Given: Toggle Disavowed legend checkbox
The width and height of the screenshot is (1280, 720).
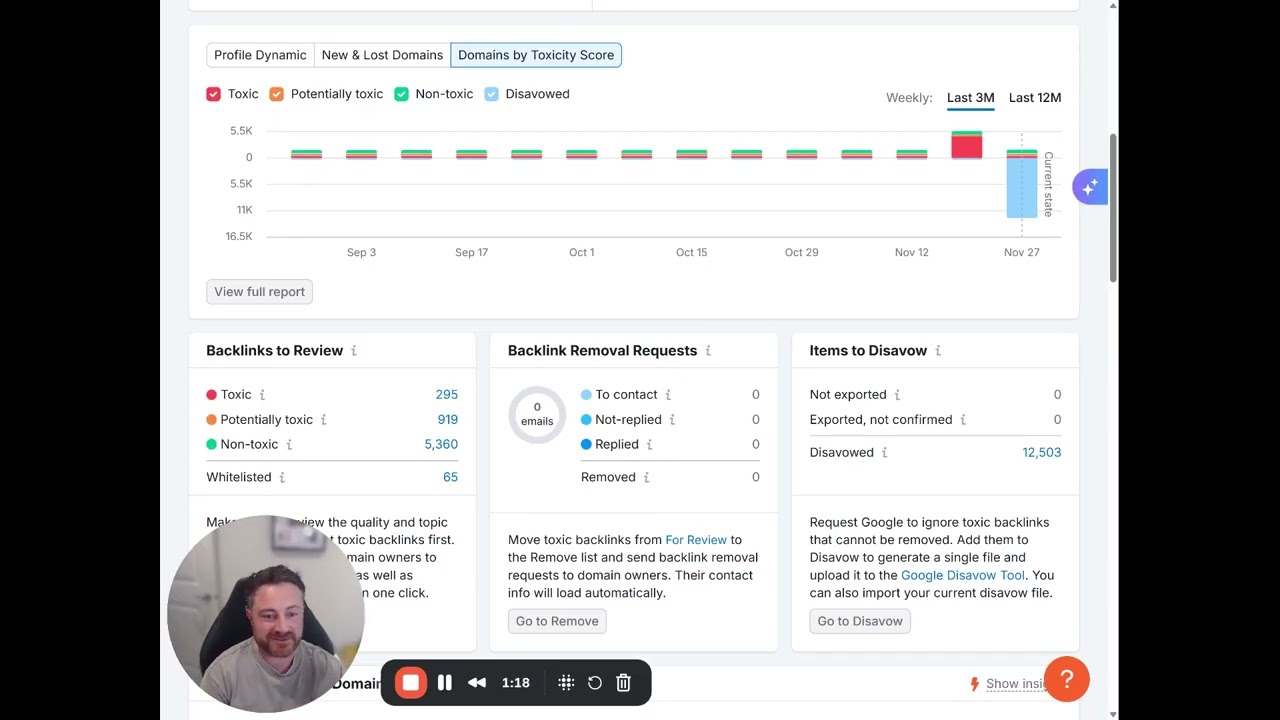Looking at the screenshot, I should [491, 94].
